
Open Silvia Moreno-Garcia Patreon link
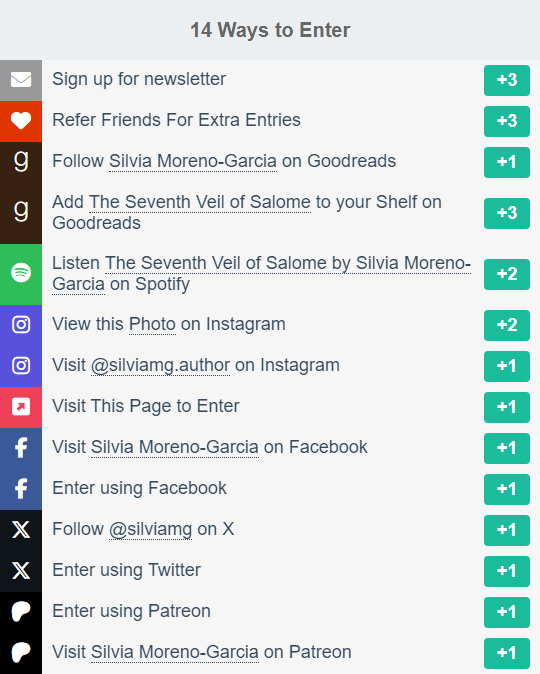click(175, 652)
